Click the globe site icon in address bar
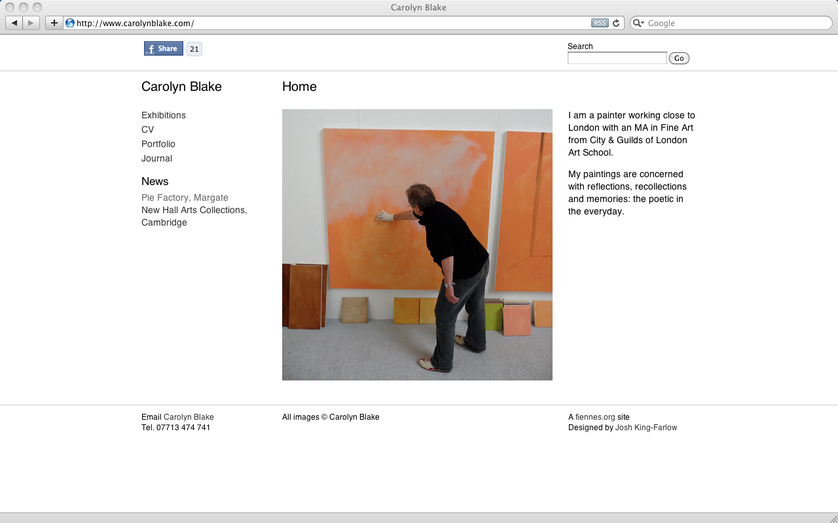Screen dimensions: 838x523 coord(69,23)
